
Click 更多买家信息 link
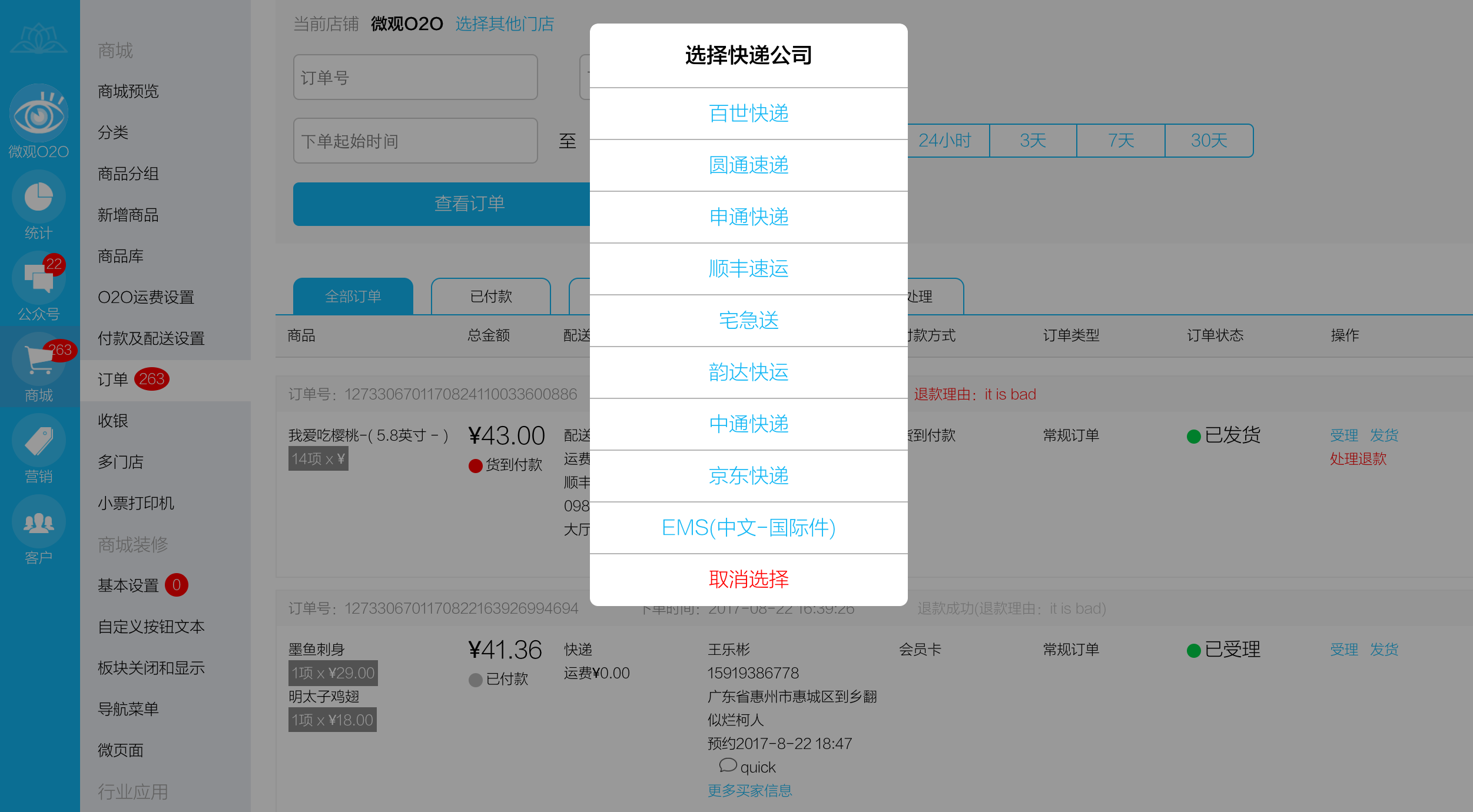point(750,790)
